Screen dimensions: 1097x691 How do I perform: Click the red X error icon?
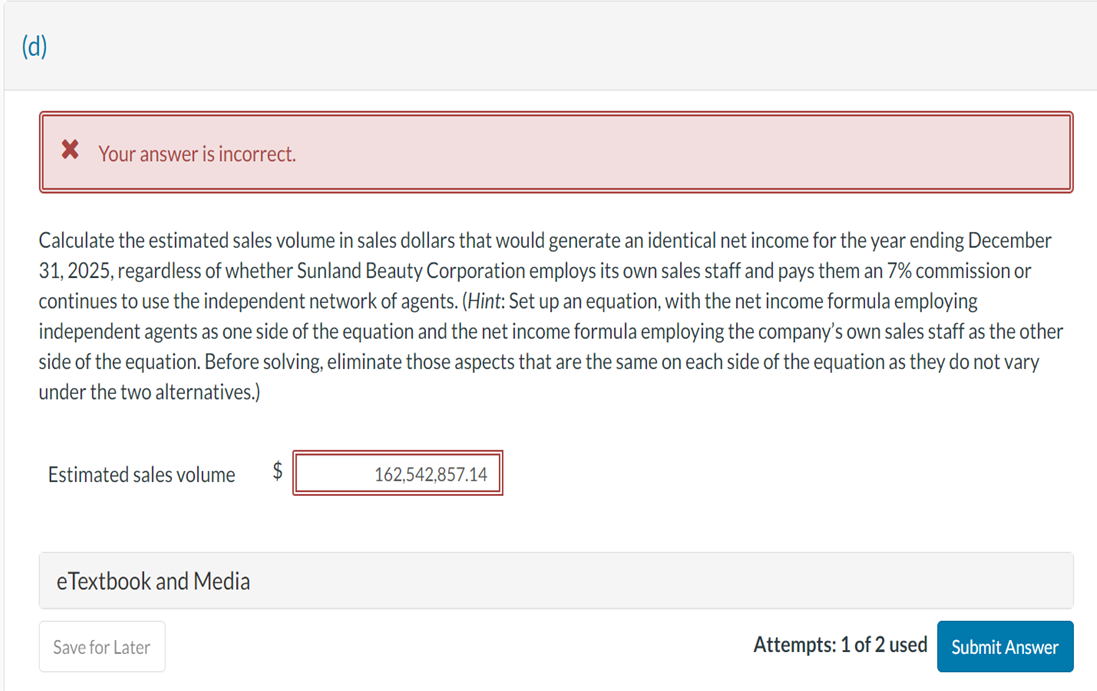(x=70, y=150)
